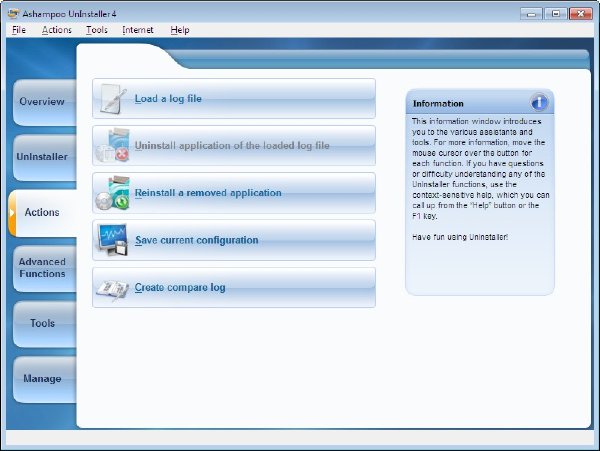Open the Tools menu
Viewport: 600px width, 451px height.
pos(97,30)
